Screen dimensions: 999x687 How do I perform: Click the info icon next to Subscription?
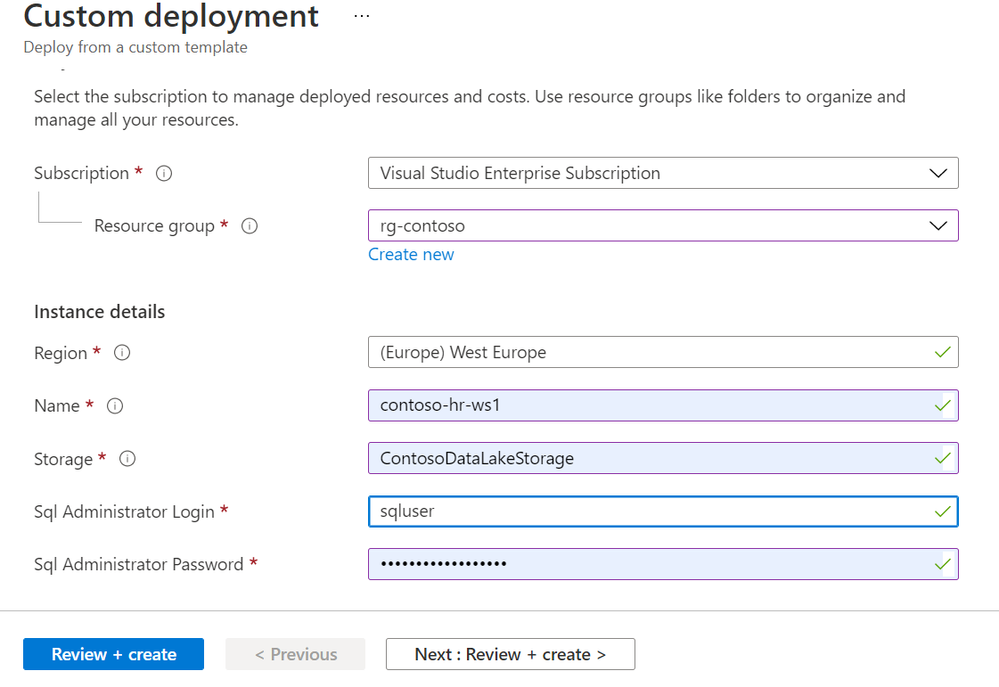[165, 173]
